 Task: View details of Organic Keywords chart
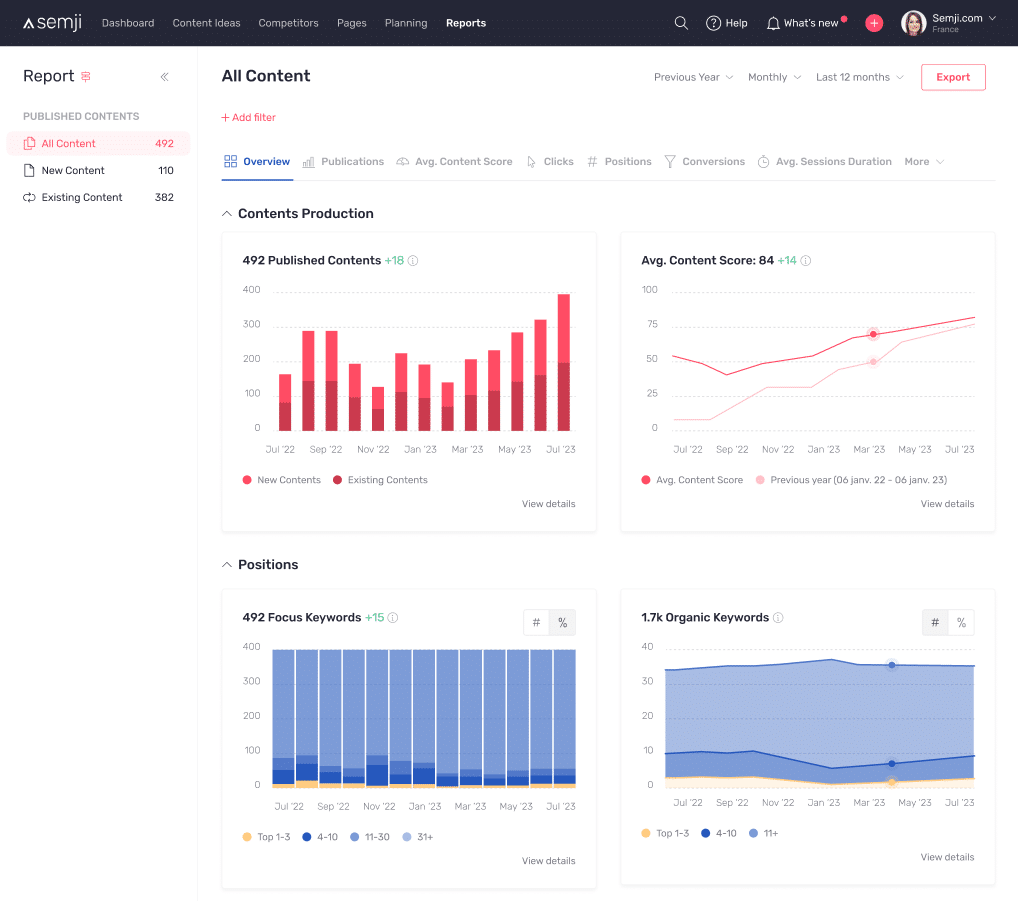coord(947,857)
